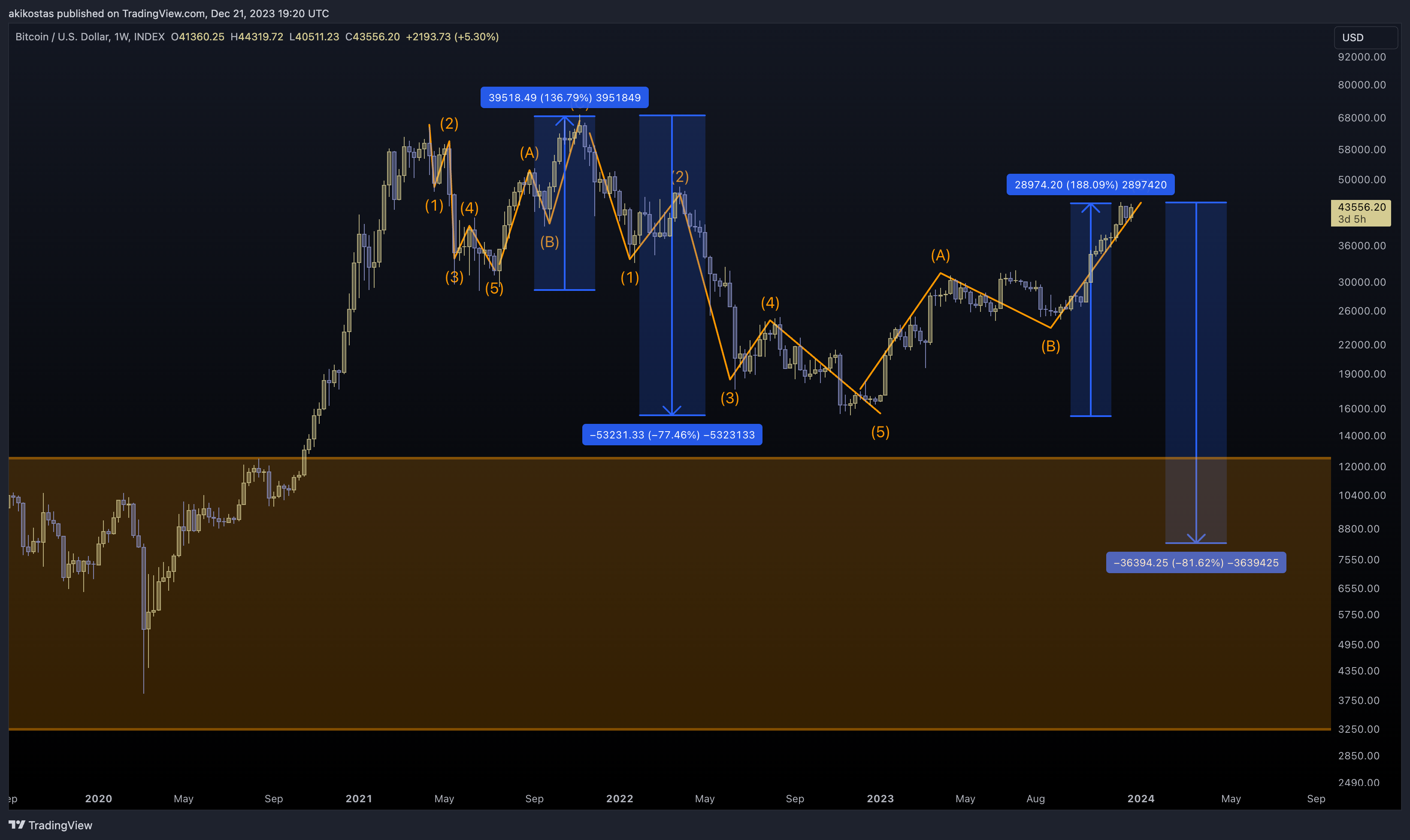This screenshot has width=1410, height=840.
Task: Click the USD currency button
Action: [x=1365, y=37]
